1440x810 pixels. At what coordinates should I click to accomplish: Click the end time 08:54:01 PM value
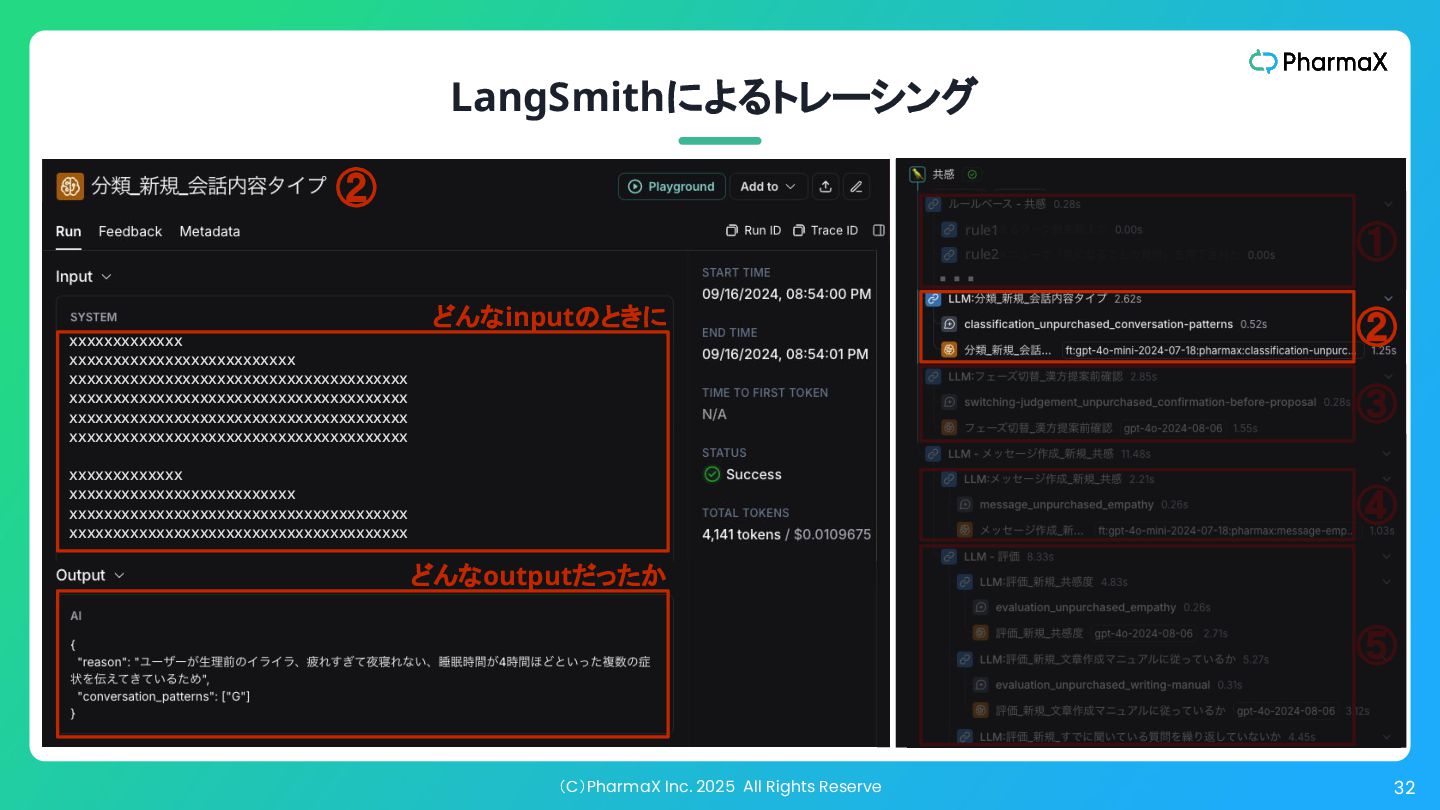pyautogui.click(x=786, y=354)
